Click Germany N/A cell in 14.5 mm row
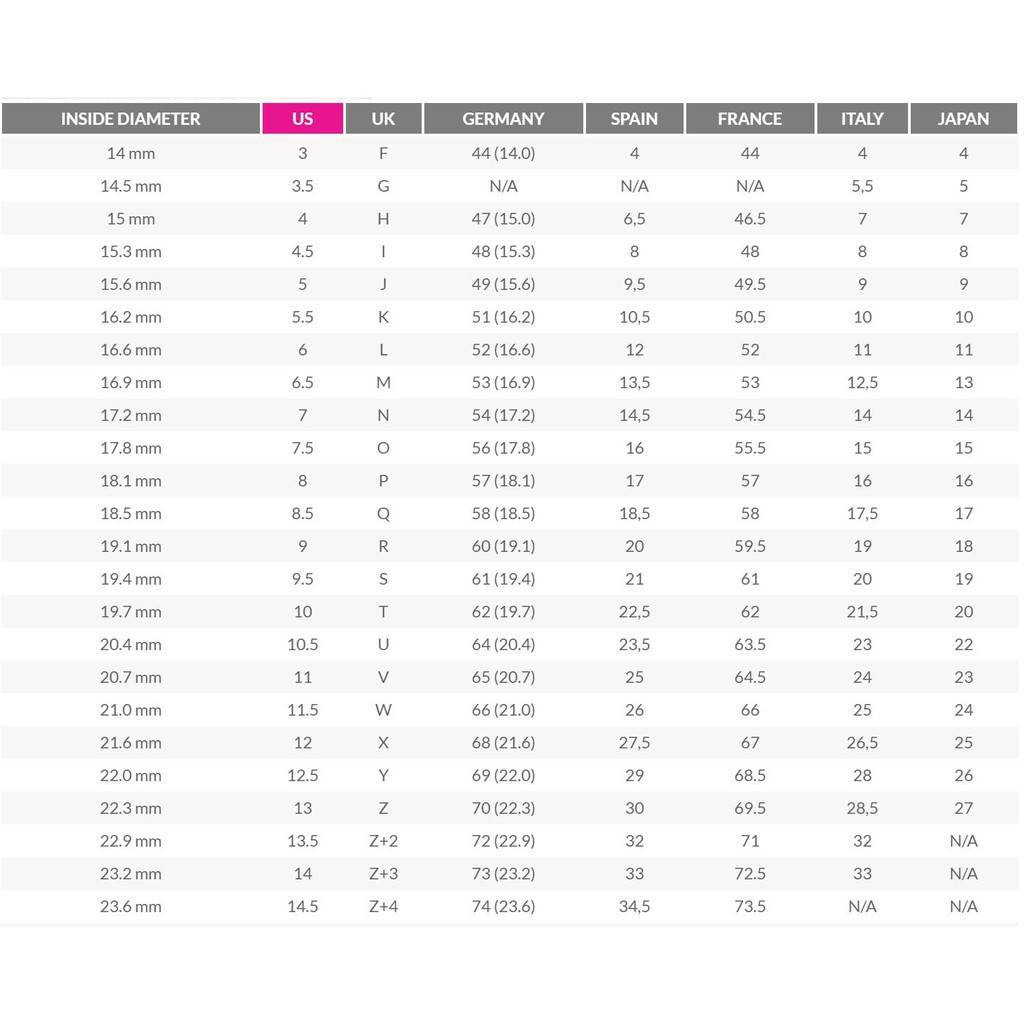Screen dimensions: 1024x1024 pyautogui.click(x=503, y=186)
